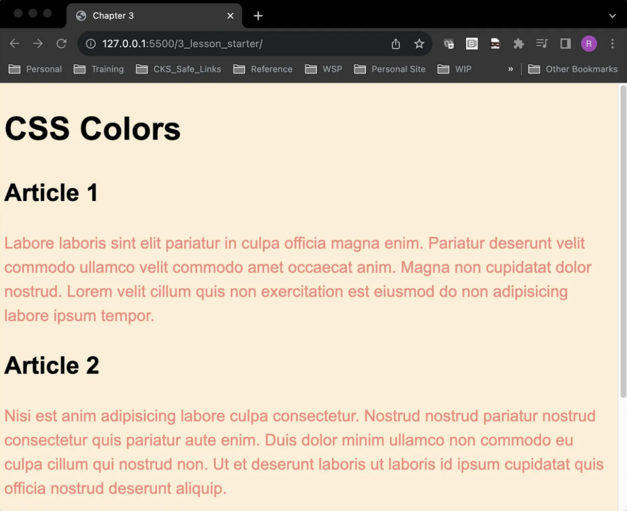Select the Chapter 3 tab

154,16
